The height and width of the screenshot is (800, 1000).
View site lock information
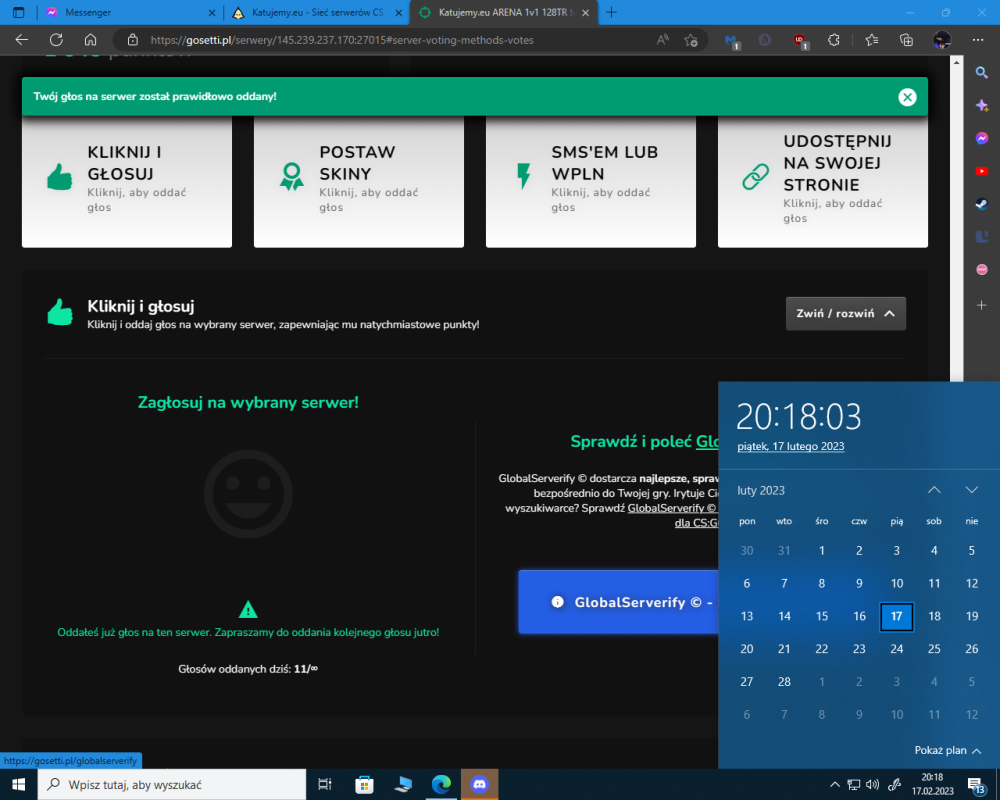133,40
